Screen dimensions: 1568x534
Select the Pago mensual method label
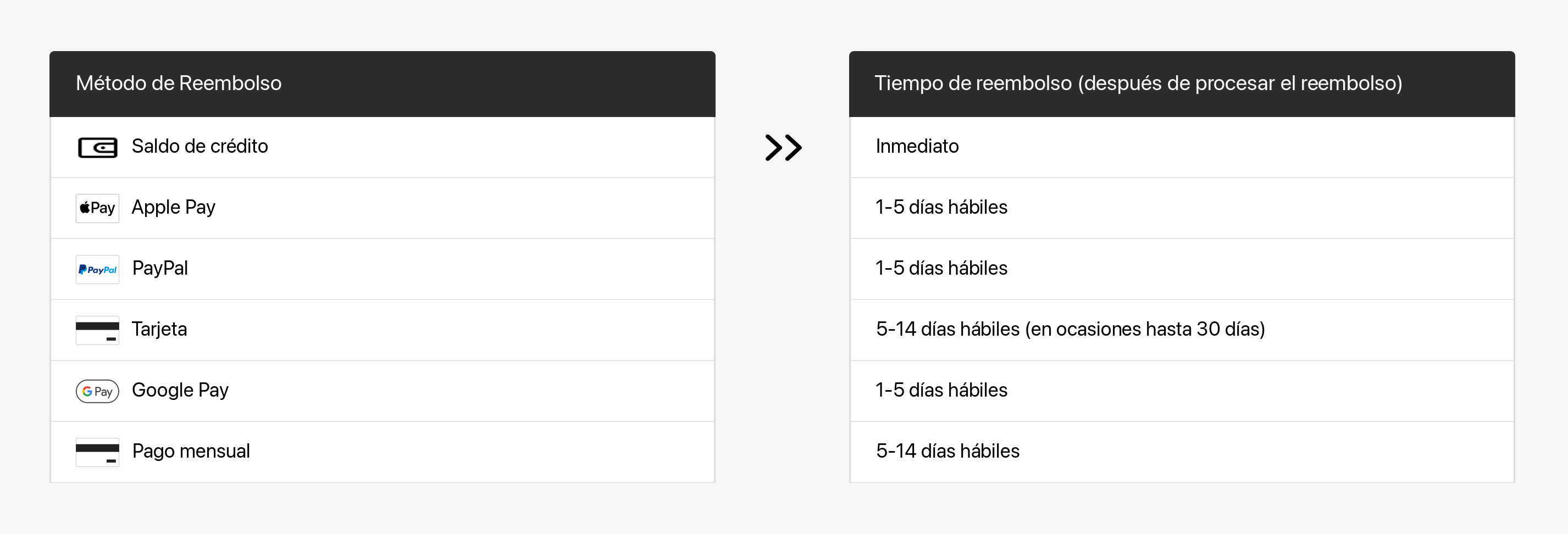pos(191,450)
